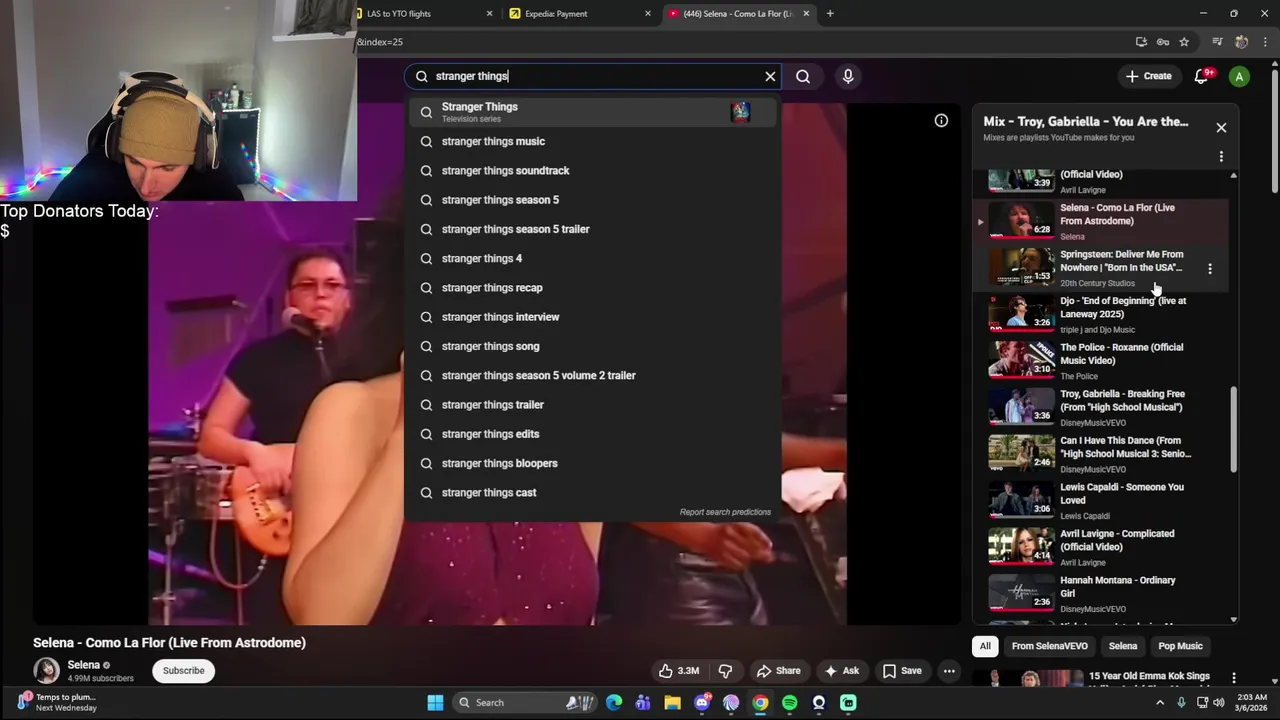Viewport: 1280px width, 720px height.
Task: Select the All filter chip
Action: point(985,646)
